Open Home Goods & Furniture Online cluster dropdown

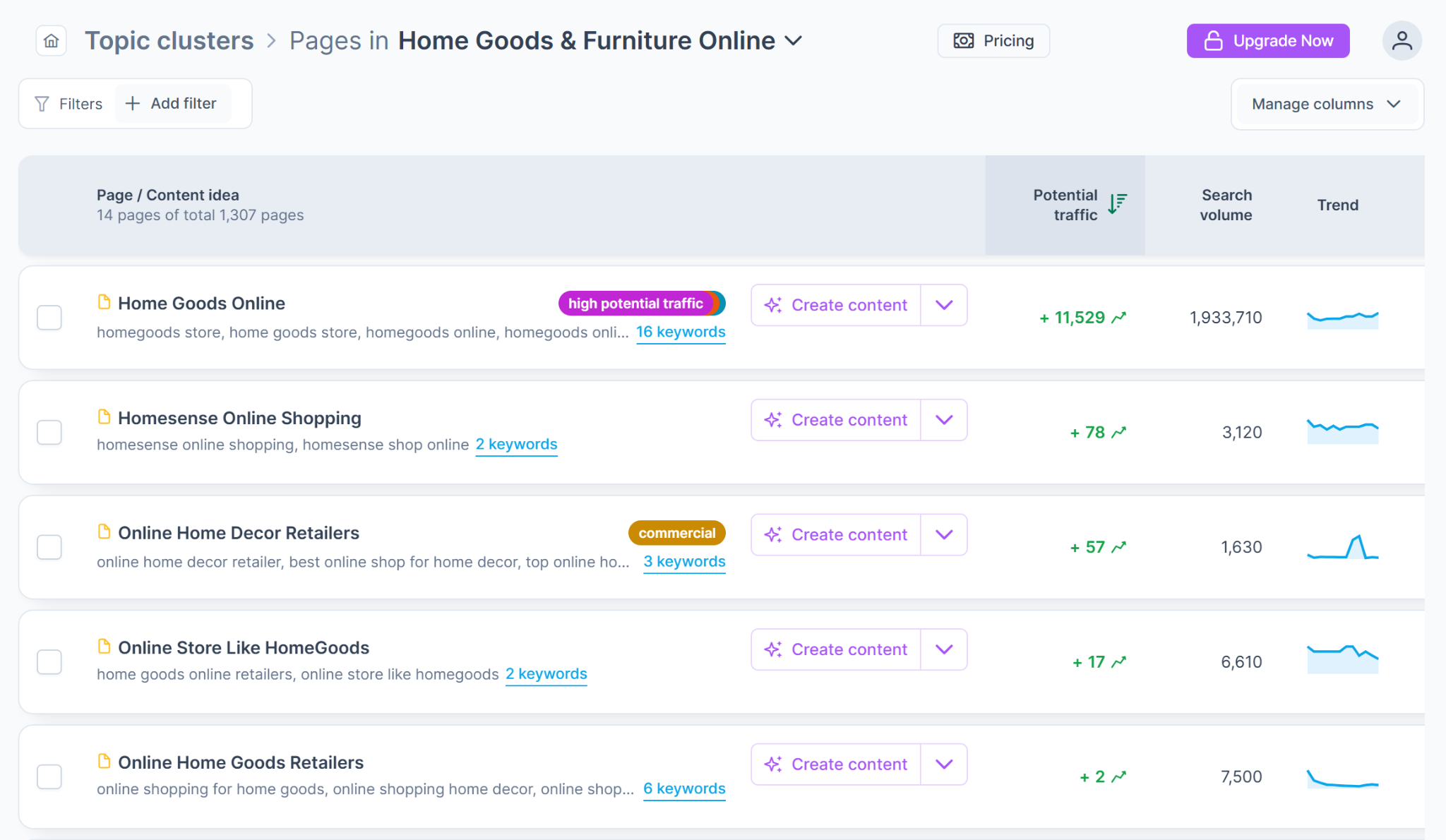[794, 41]
